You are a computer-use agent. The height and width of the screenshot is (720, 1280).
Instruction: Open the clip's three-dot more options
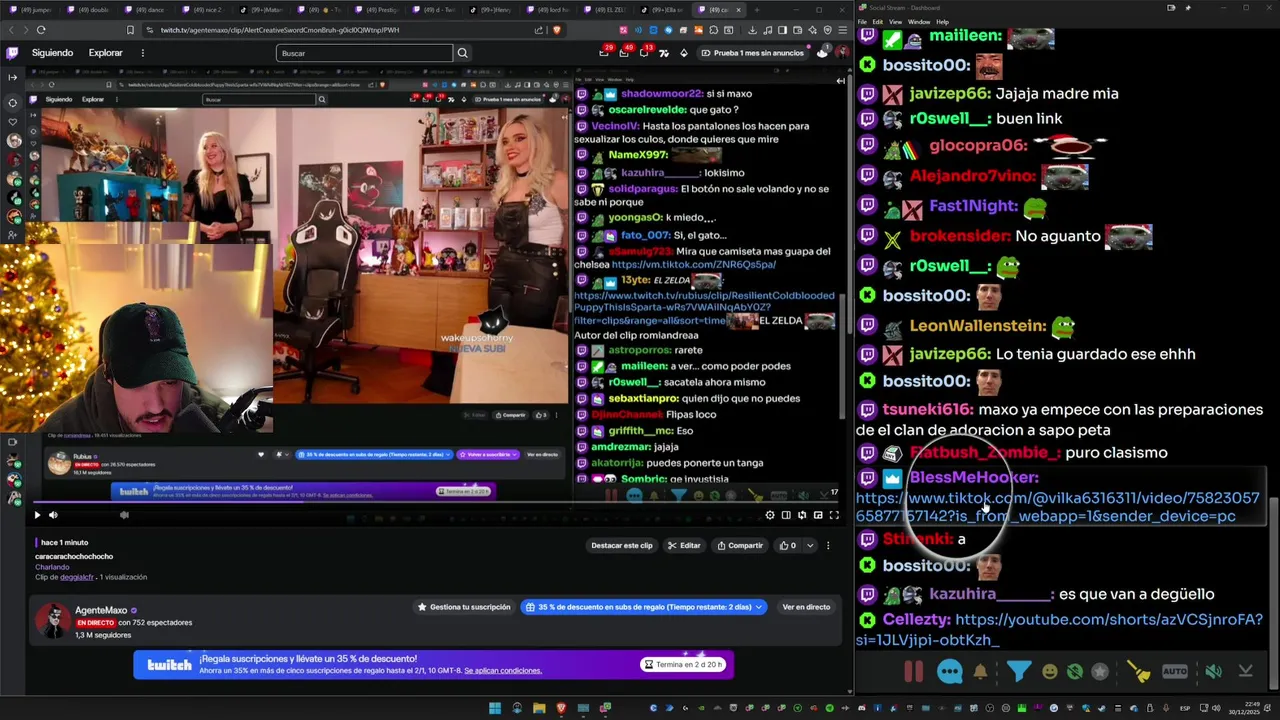click(x=828, y=545)
